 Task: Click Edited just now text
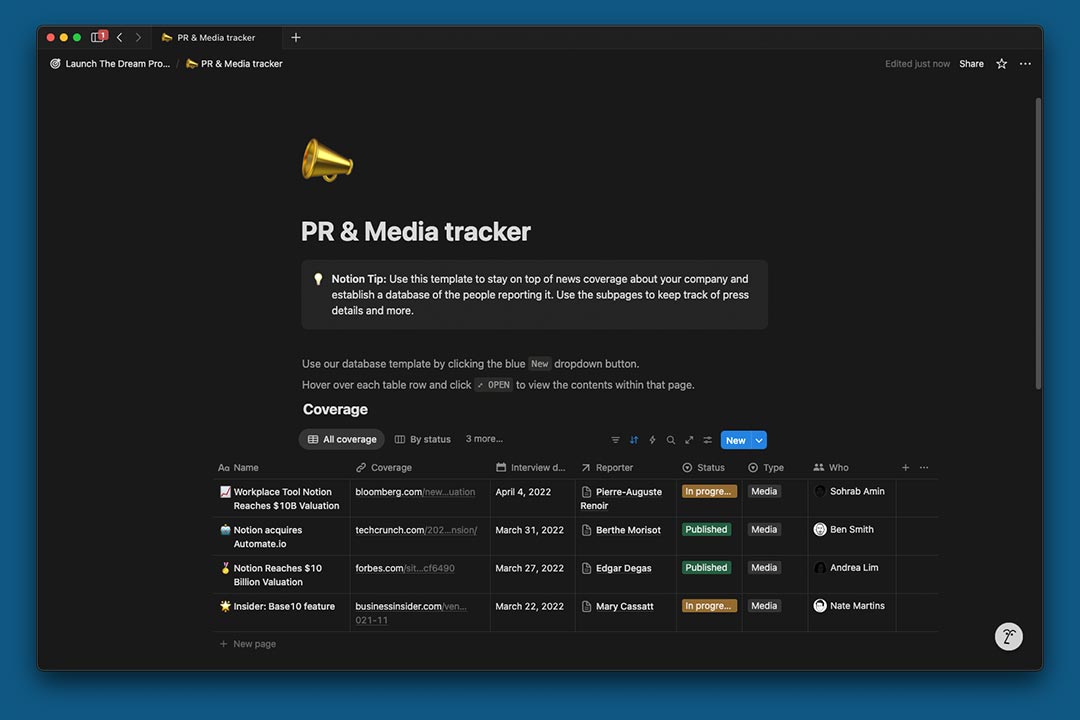click(x=917, y=63)
